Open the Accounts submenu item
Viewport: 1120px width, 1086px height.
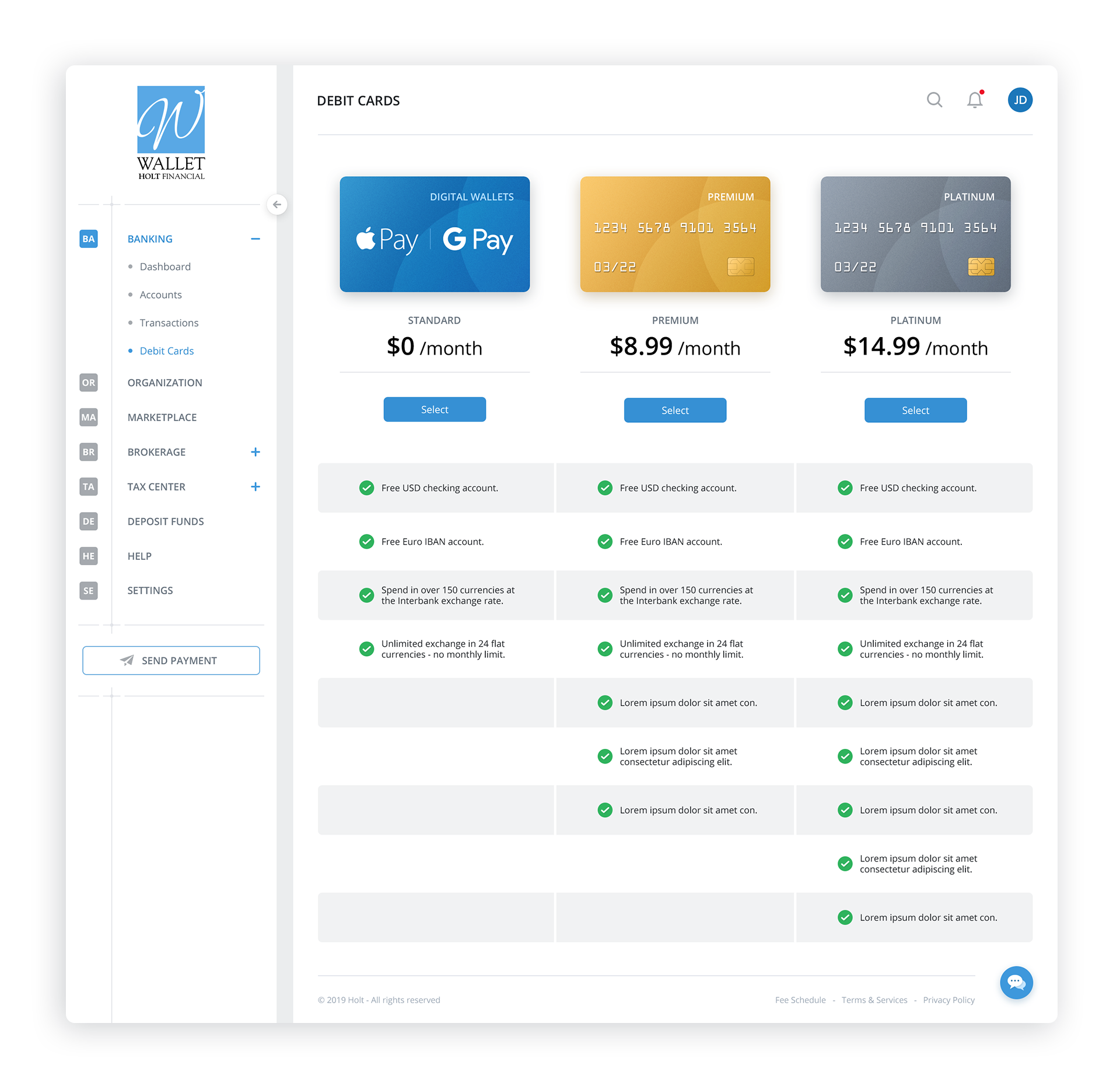160,295
